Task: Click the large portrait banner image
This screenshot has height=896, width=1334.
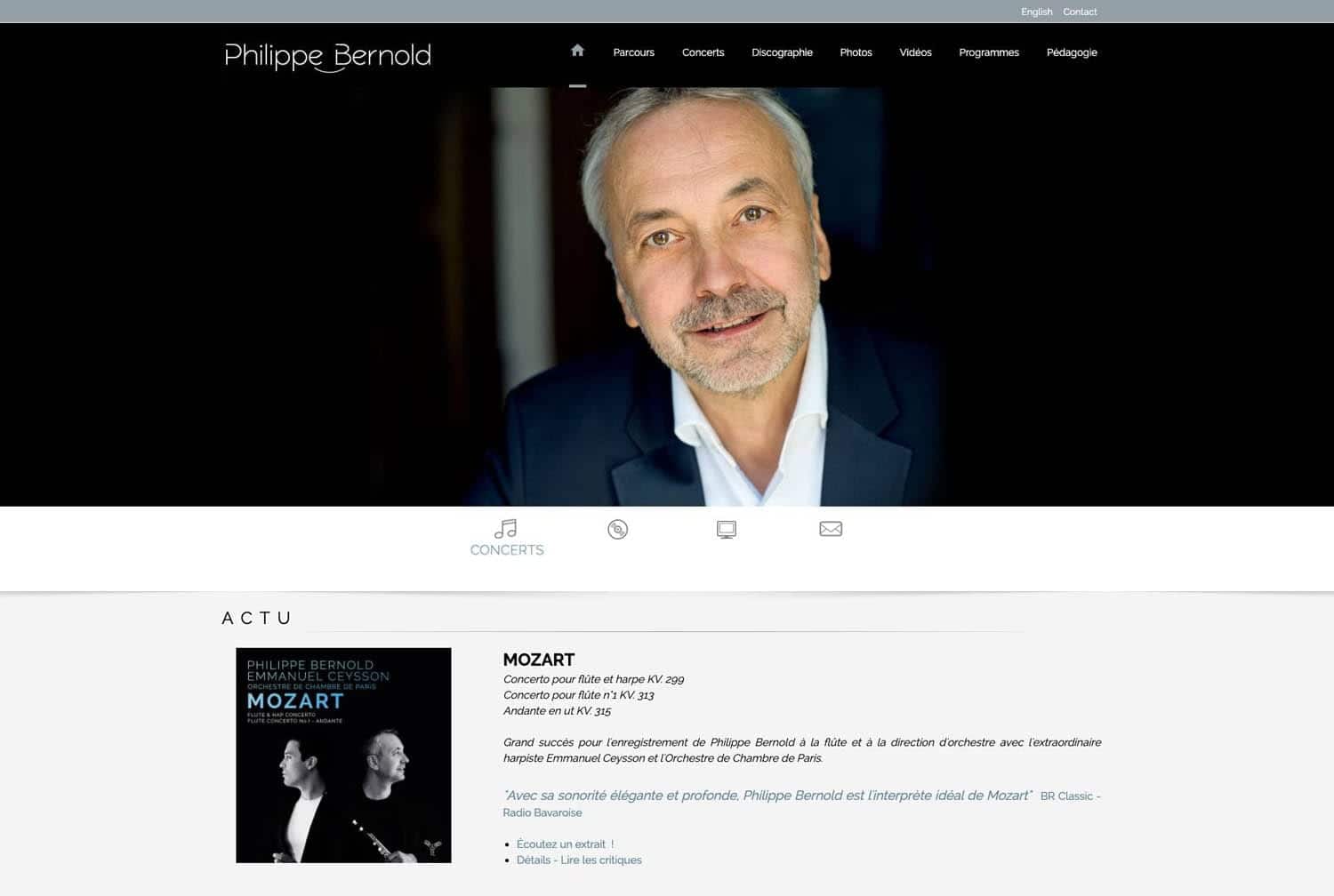Action: click(x=667, y=297)
